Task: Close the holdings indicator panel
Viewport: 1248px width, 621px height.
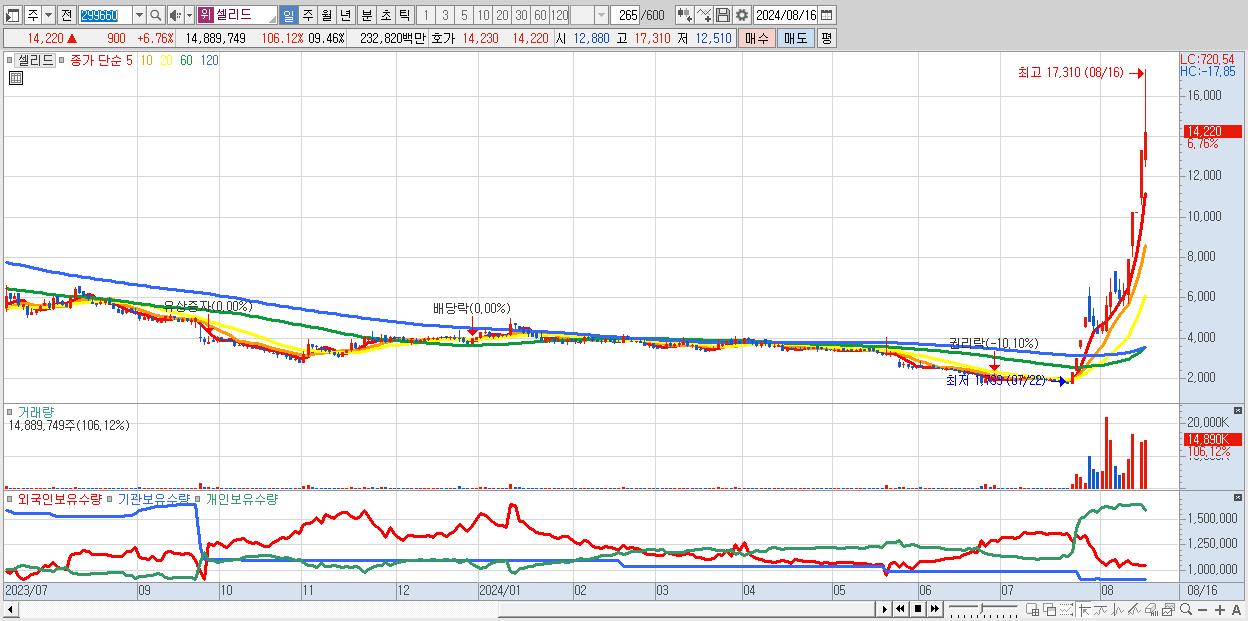Action: click(1240, 498)
